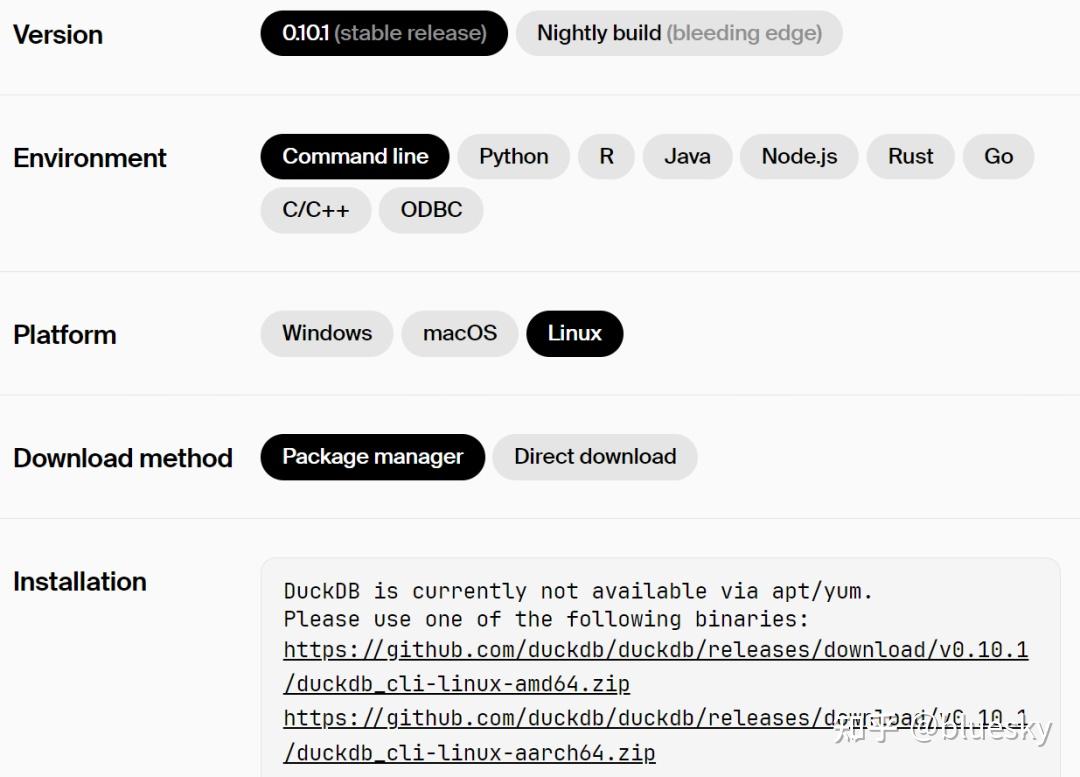Screen dimensions: 1080x777
Task: Select Linux as the platform
Action: click(574, 333)
